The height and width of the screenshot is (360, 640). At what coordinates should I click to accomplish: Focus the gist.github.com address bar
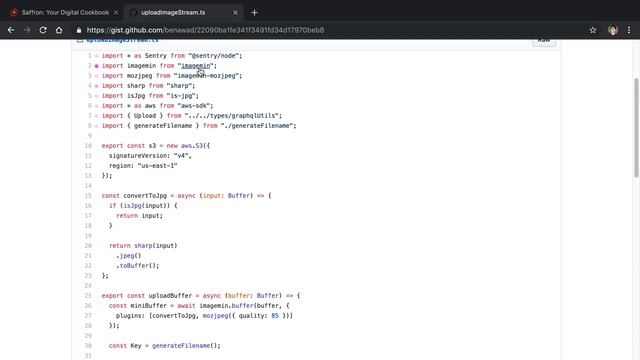coord(205,30)
